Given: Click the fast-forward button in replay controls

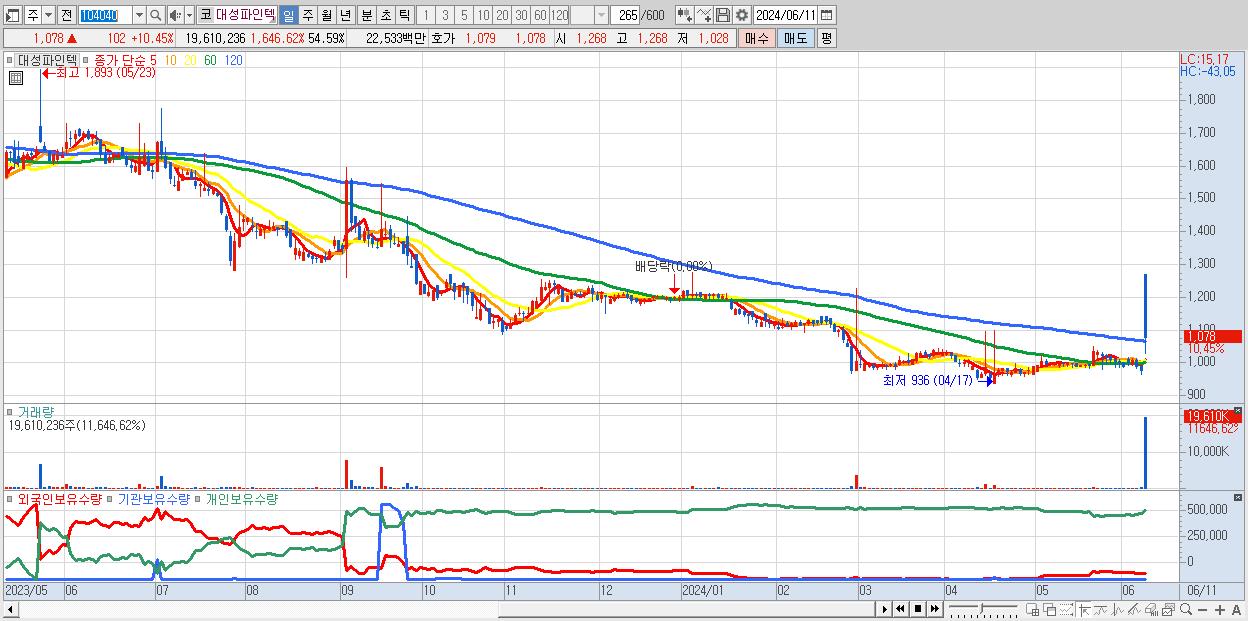Looking at the screenshot, I should 934,609.
